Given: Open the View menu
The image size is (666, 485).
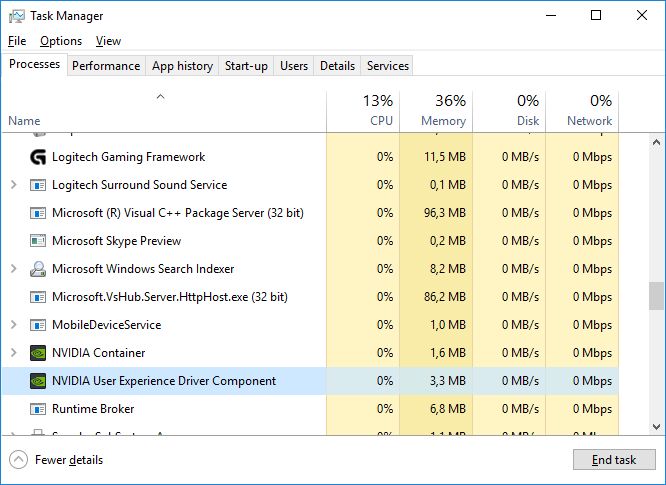Looking at the screenshot, I should pos(108,41).
